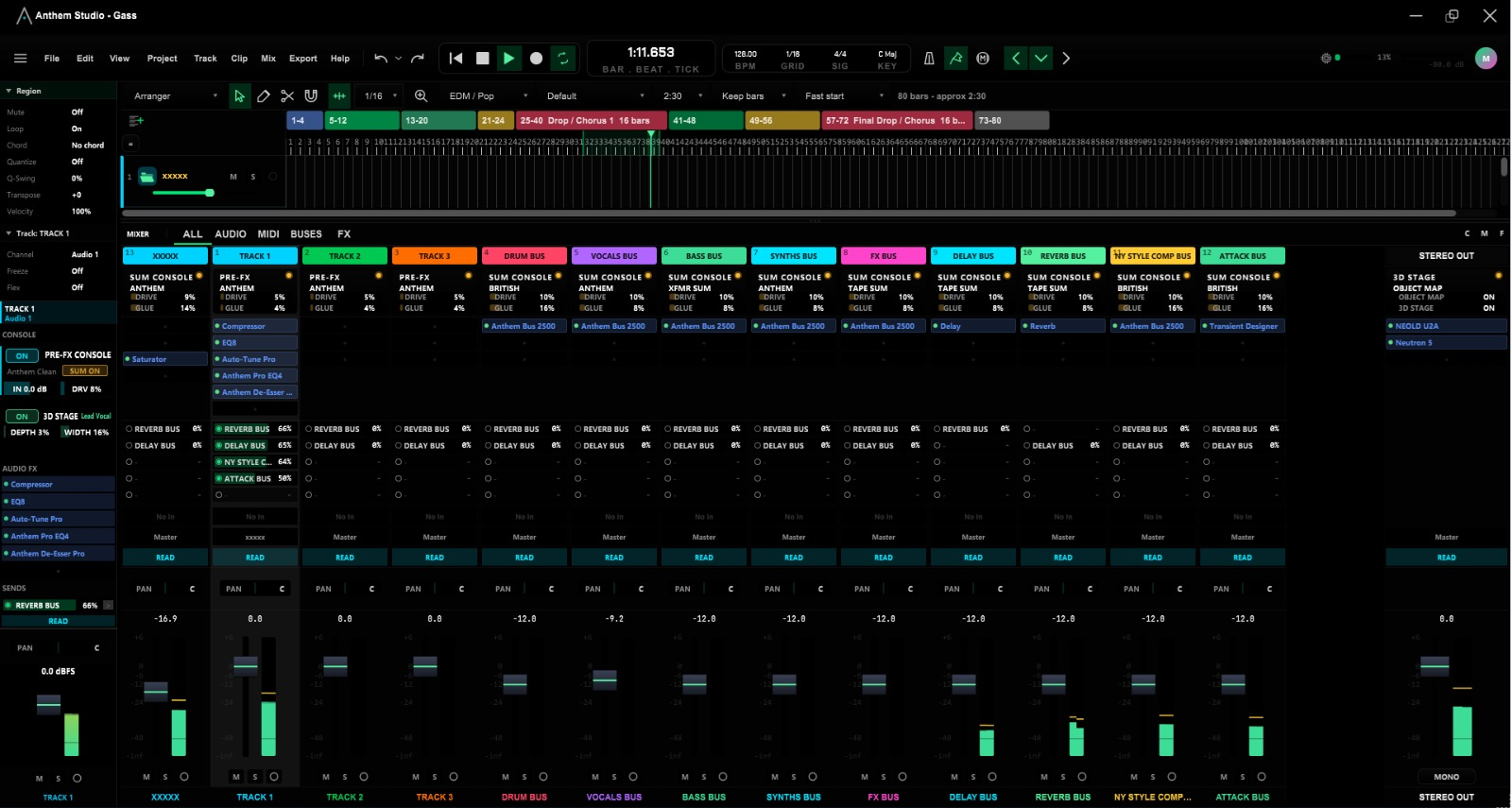Click the MONO button on STEREO OUT
This screenshot has height=808, width=1512.
(1447, 777)
